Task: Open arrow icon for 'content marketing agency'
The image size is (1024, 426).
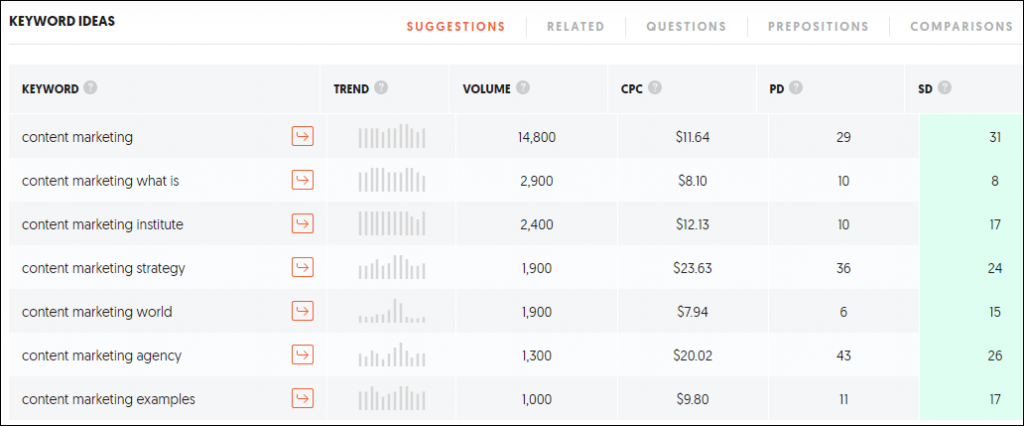Action: pyautogui.click(x=302, y=355)
